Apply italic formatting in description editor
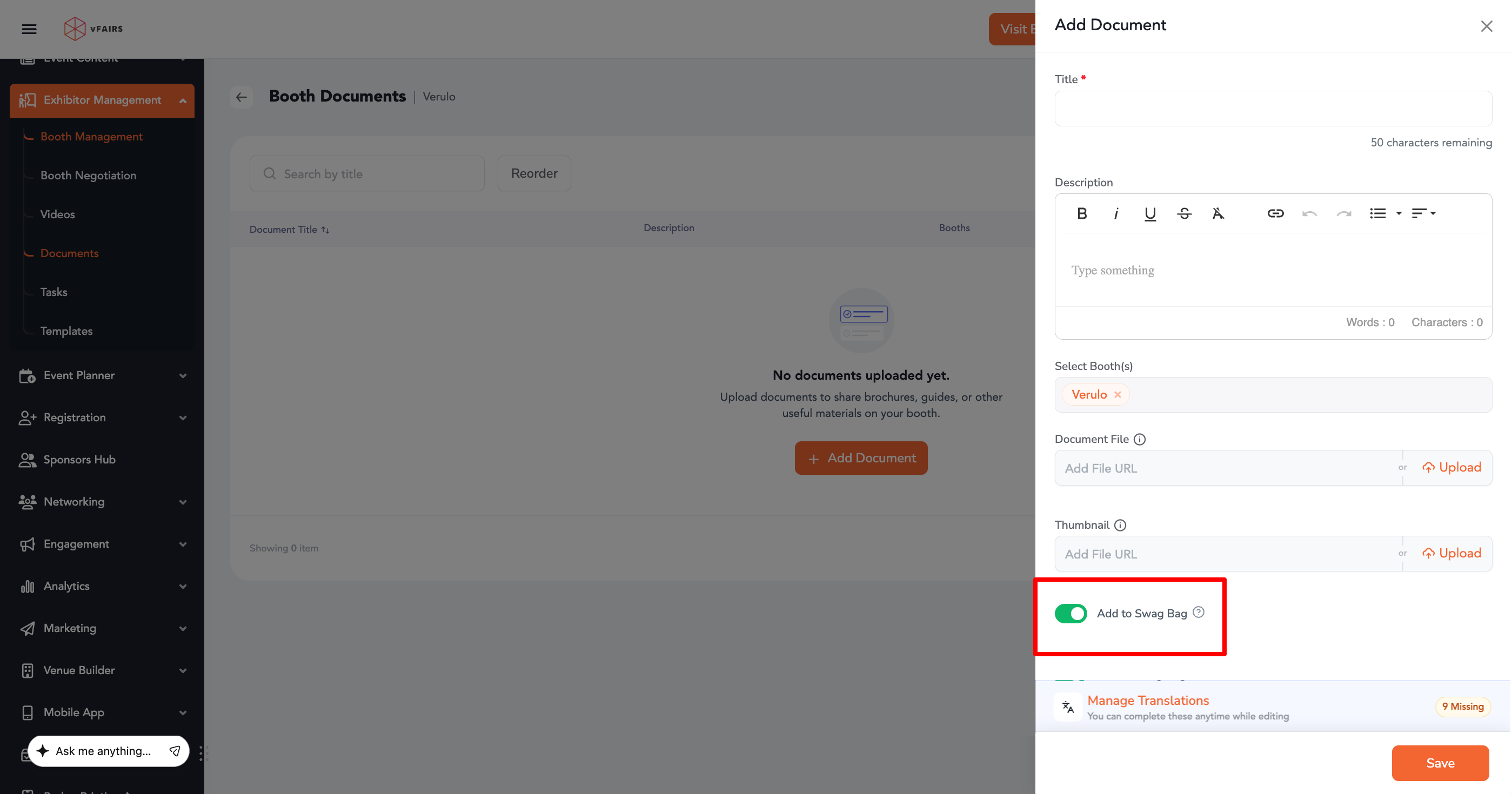Screen dimensions: 1512x794 point(1116,213)
